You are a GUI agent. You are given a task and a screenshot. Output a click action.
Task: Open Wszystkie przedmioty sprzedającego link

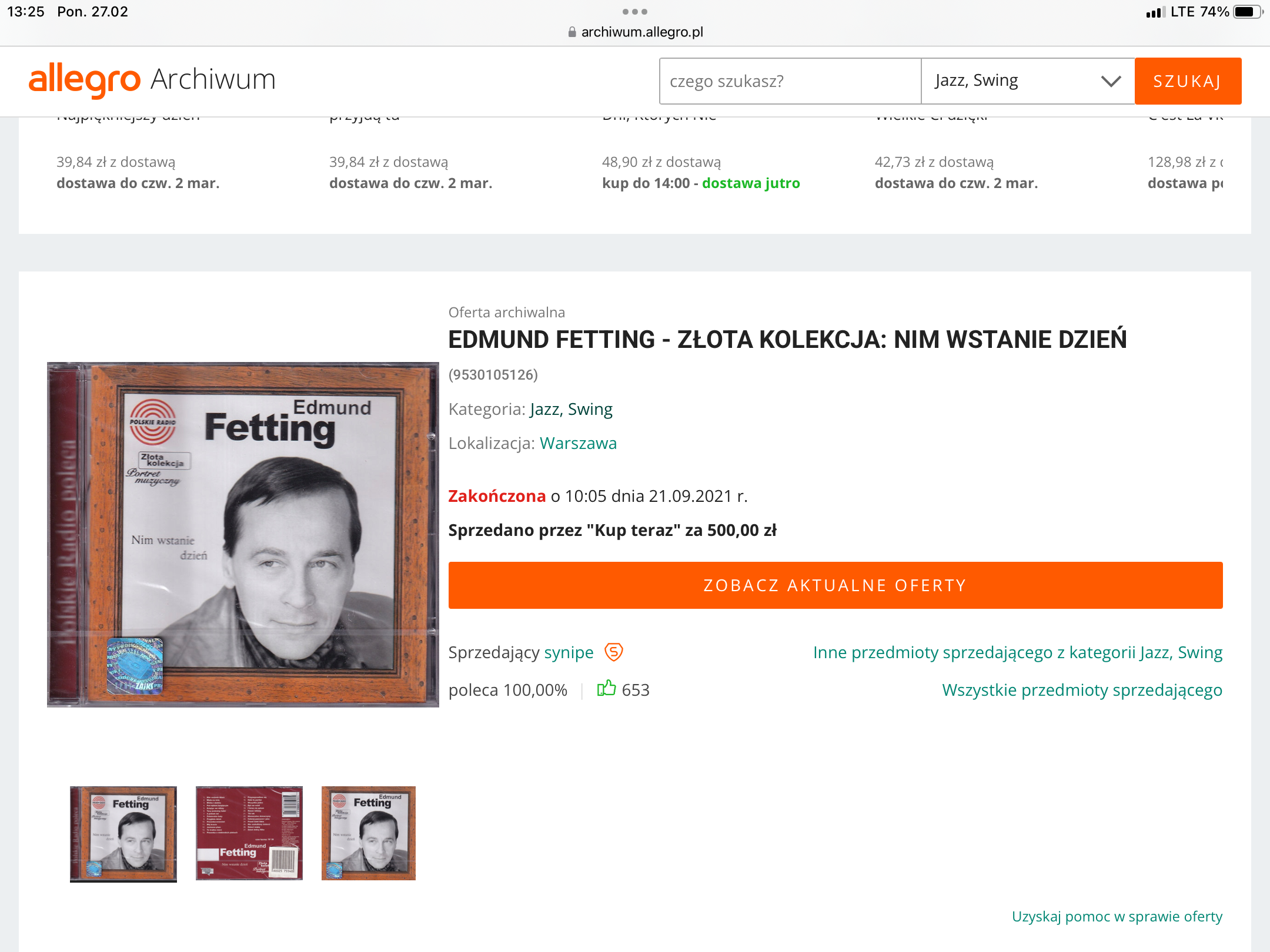1082,690
